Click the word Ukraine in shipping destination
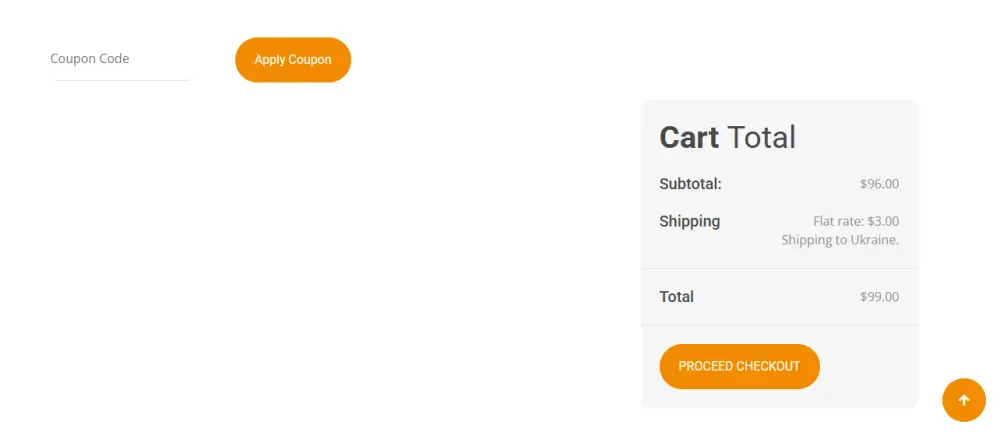This screenshot has width=1000, height=432. point(873,240)
